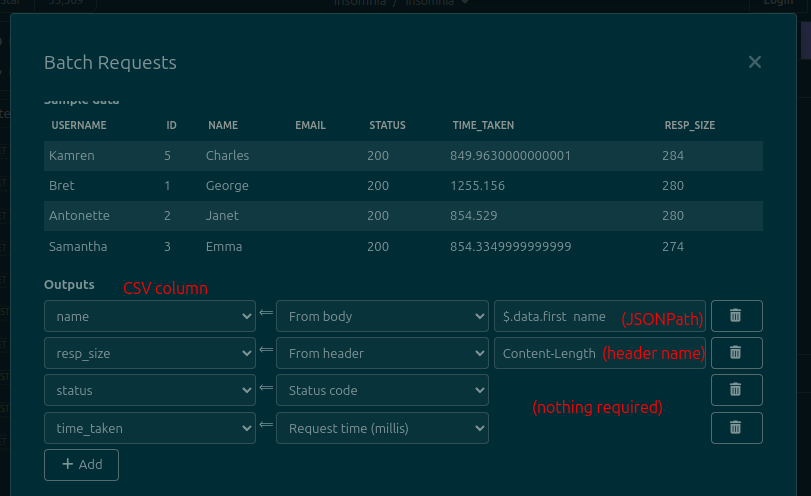Select the Samantha username cell
This screenshot has height=496, width=811.
[78, 247]
